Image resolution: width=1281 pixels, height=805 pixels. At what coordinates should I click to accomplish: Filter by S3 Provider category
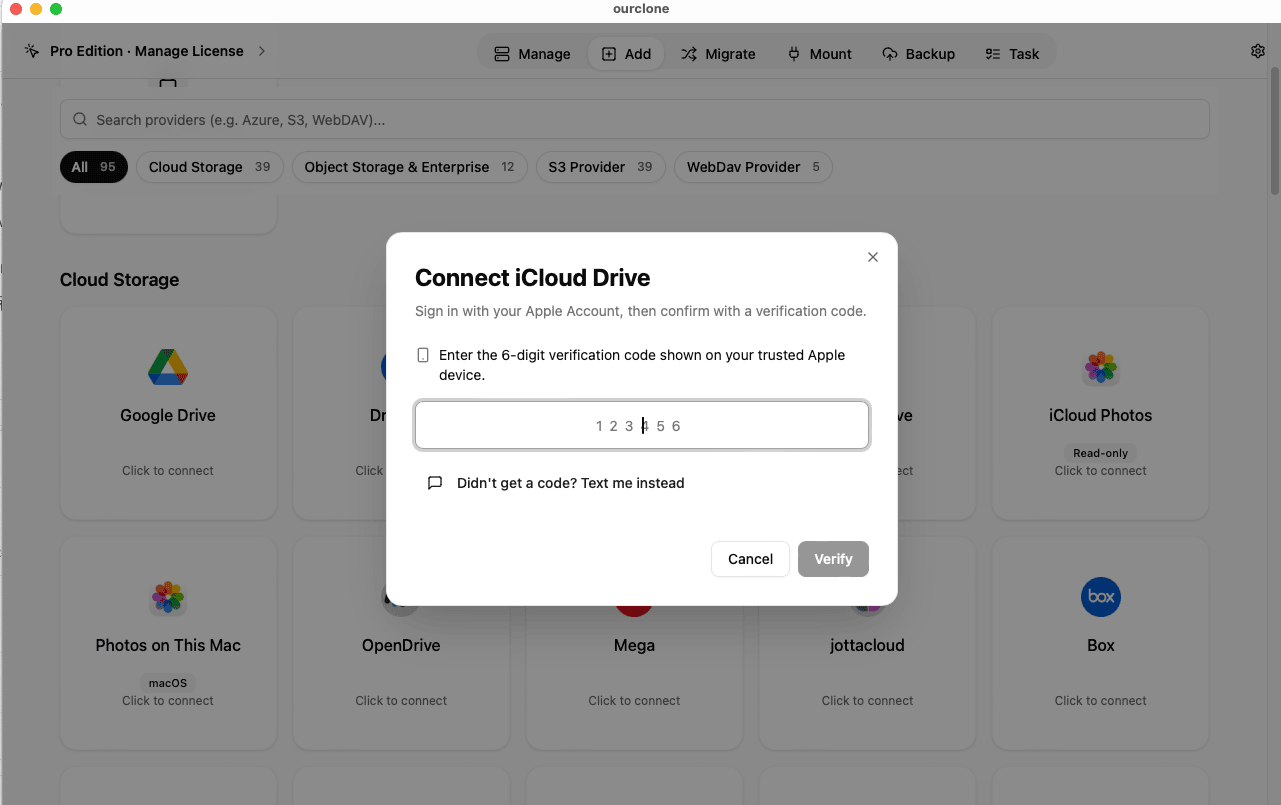click(x=600, y=167)
